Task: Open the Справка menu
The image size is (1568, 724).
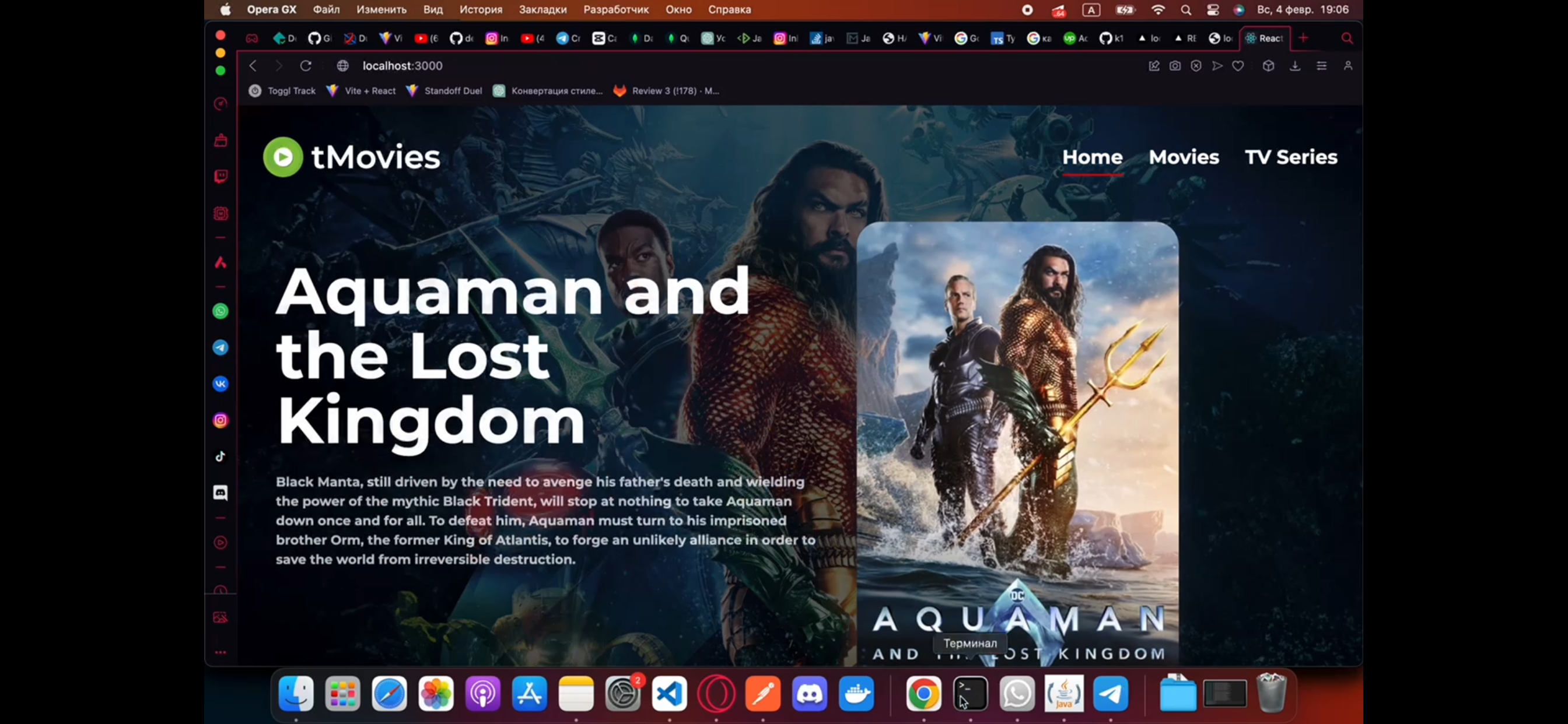Action: (729, 10)
